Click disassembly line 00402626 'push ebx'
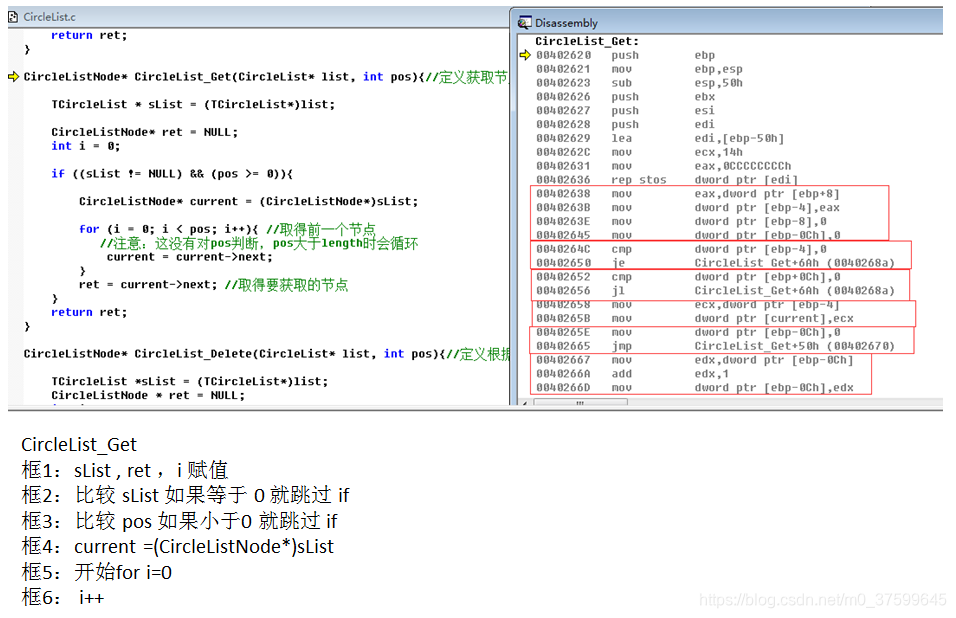 tap(625, 97)
